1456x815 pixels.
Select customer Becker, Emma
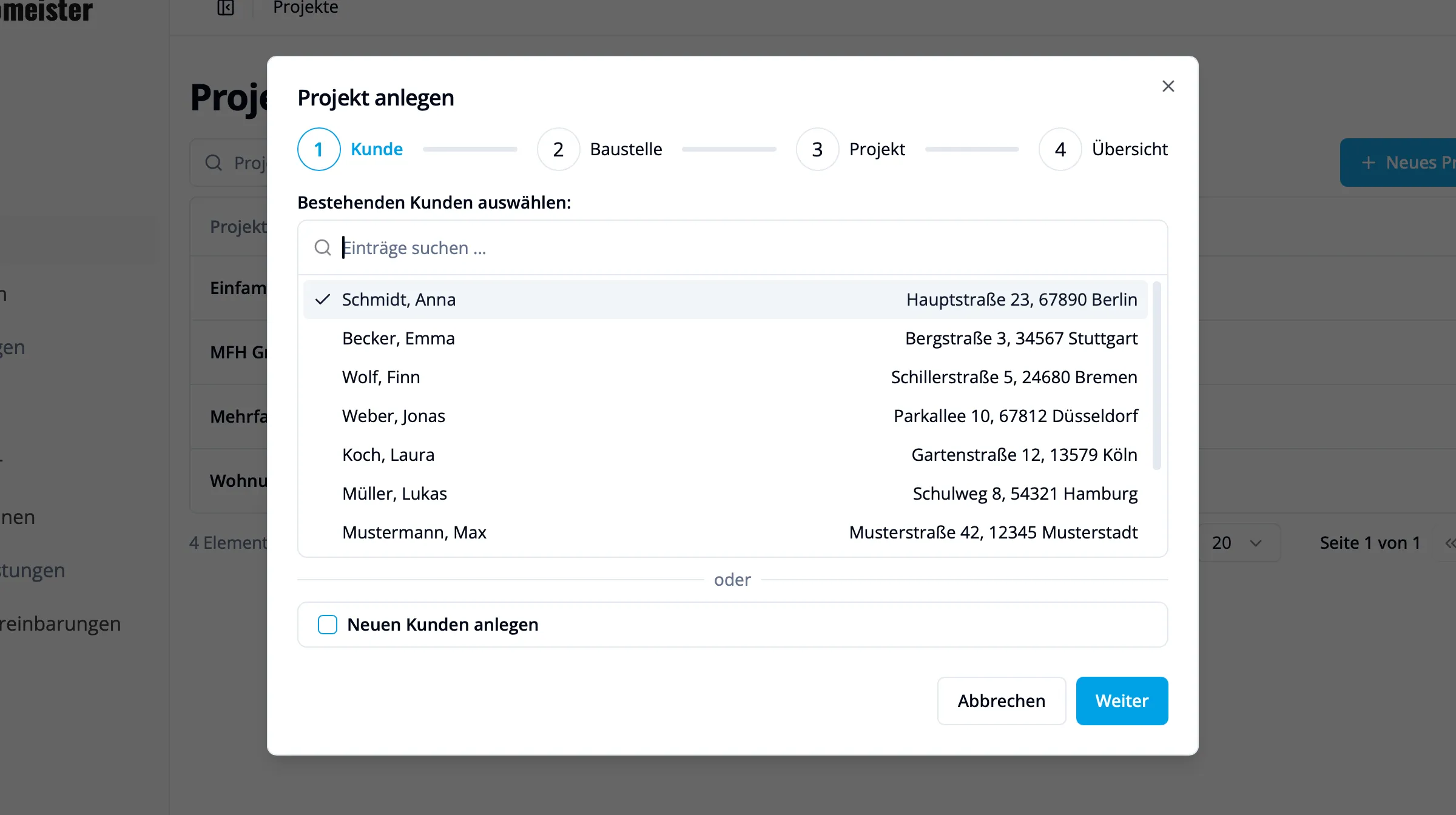[726, 338]
